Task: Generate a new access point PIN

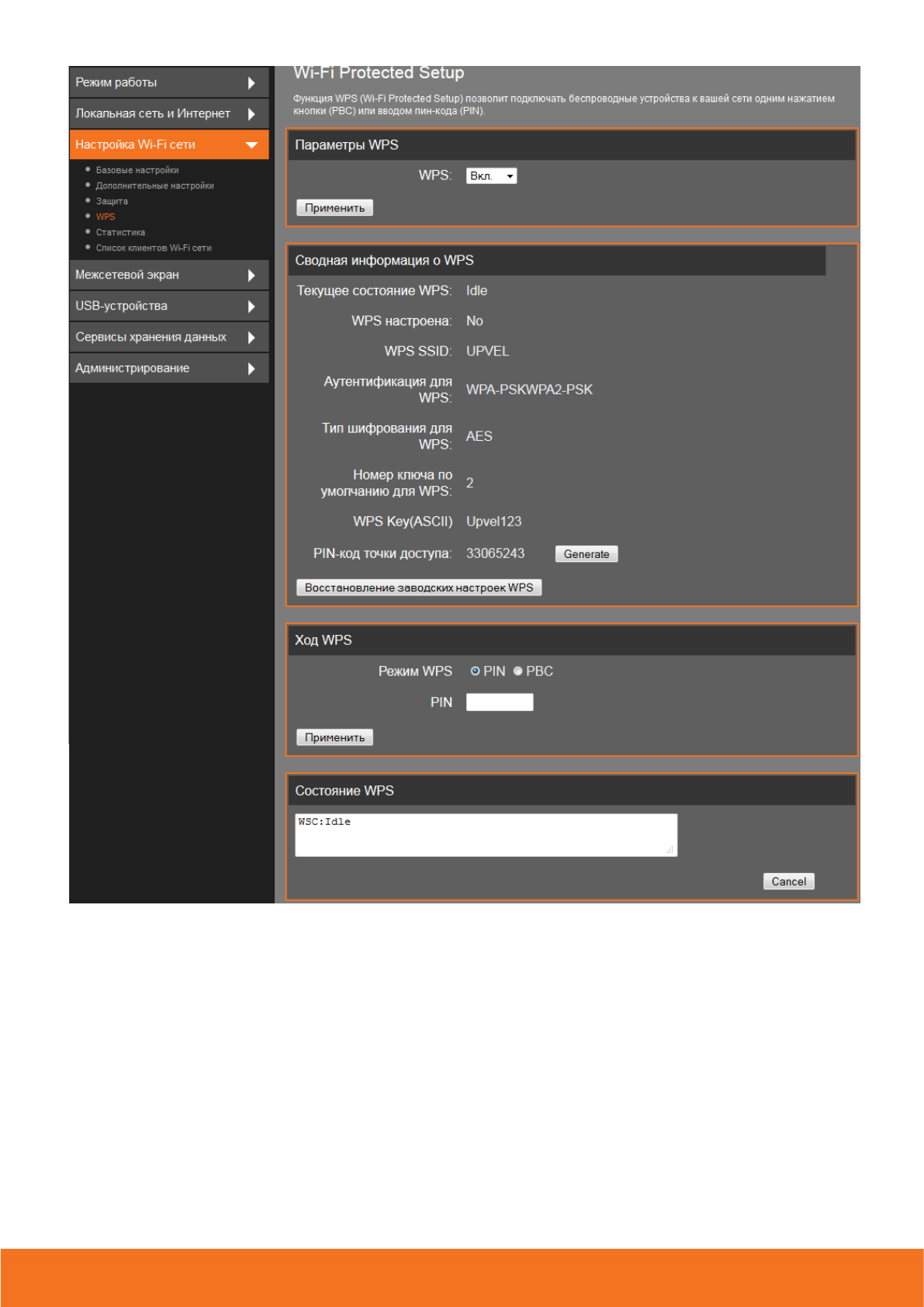Action: (586, 554)
